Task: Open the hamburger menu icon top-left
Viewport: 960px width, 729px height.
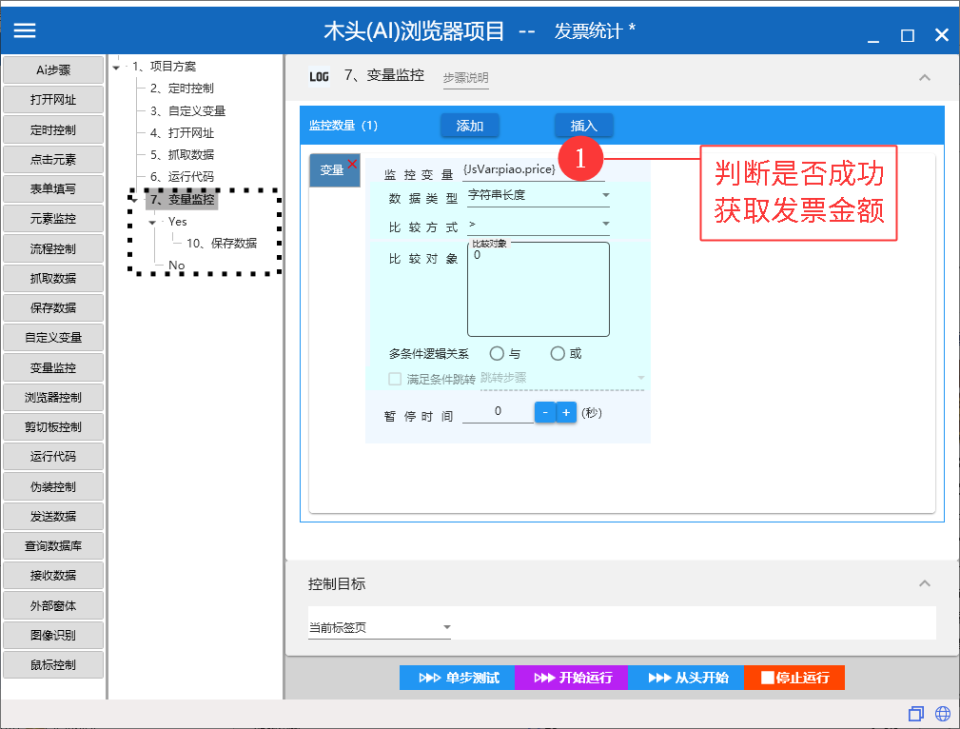Action: (x=24, y=29)
